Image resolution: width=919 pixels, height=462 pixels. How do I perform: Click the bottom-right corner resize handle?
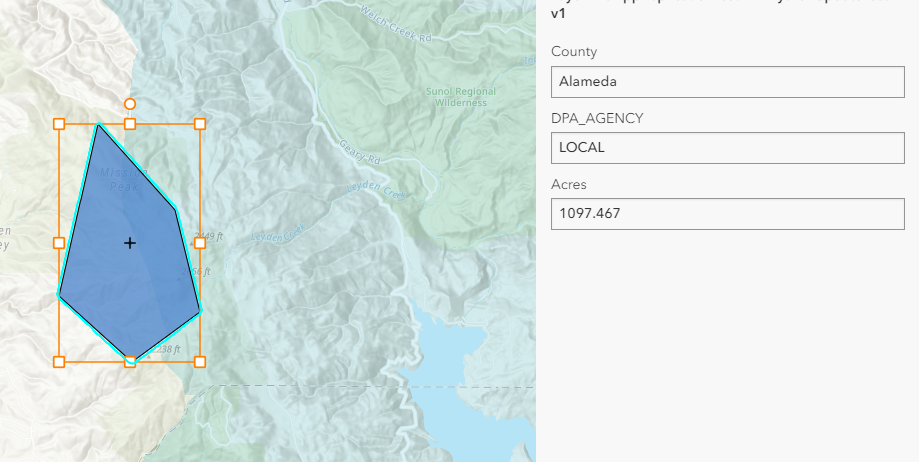pyautogui.click(x=200, y=361)
